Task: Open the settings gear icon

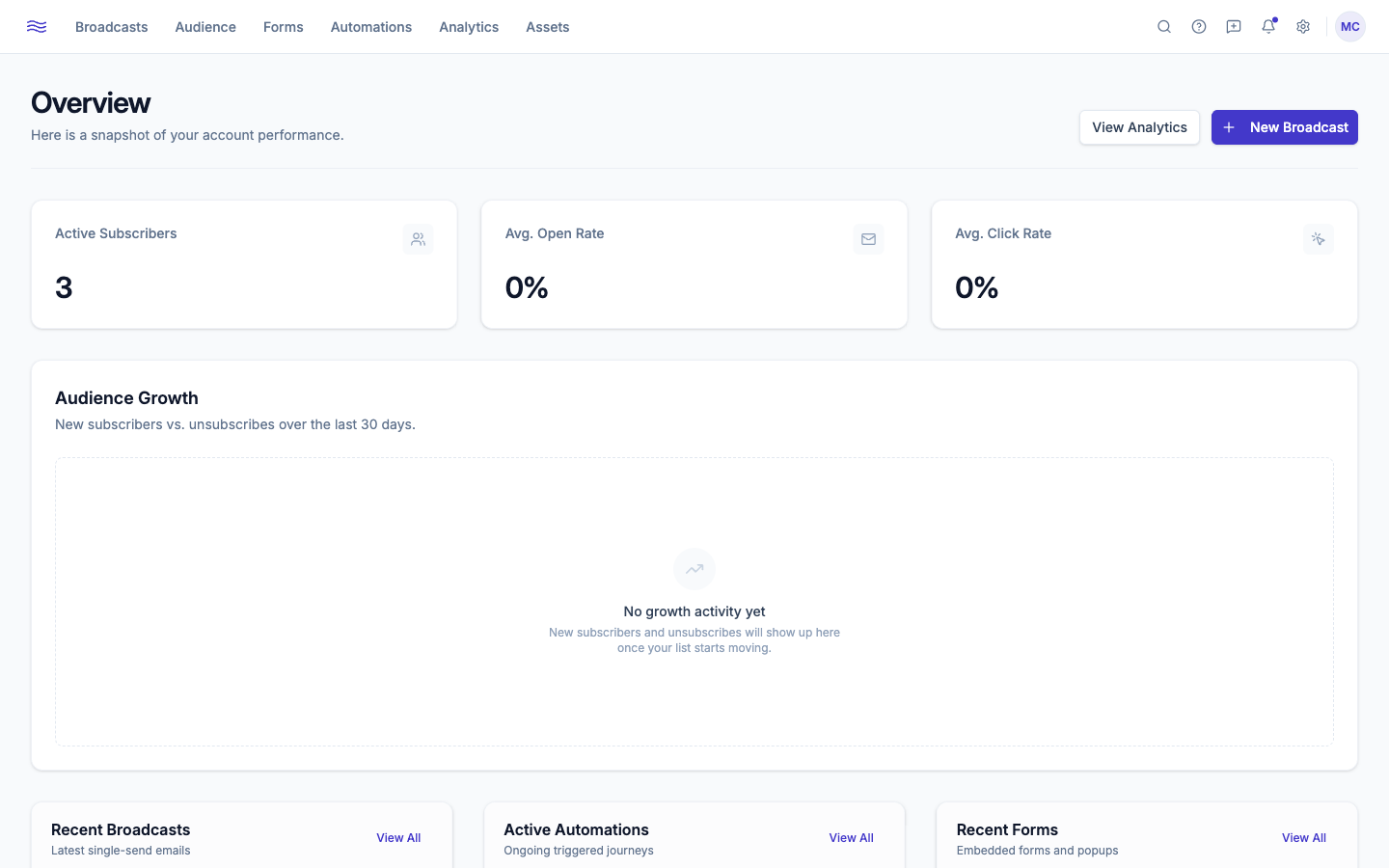Action: 1303,27
